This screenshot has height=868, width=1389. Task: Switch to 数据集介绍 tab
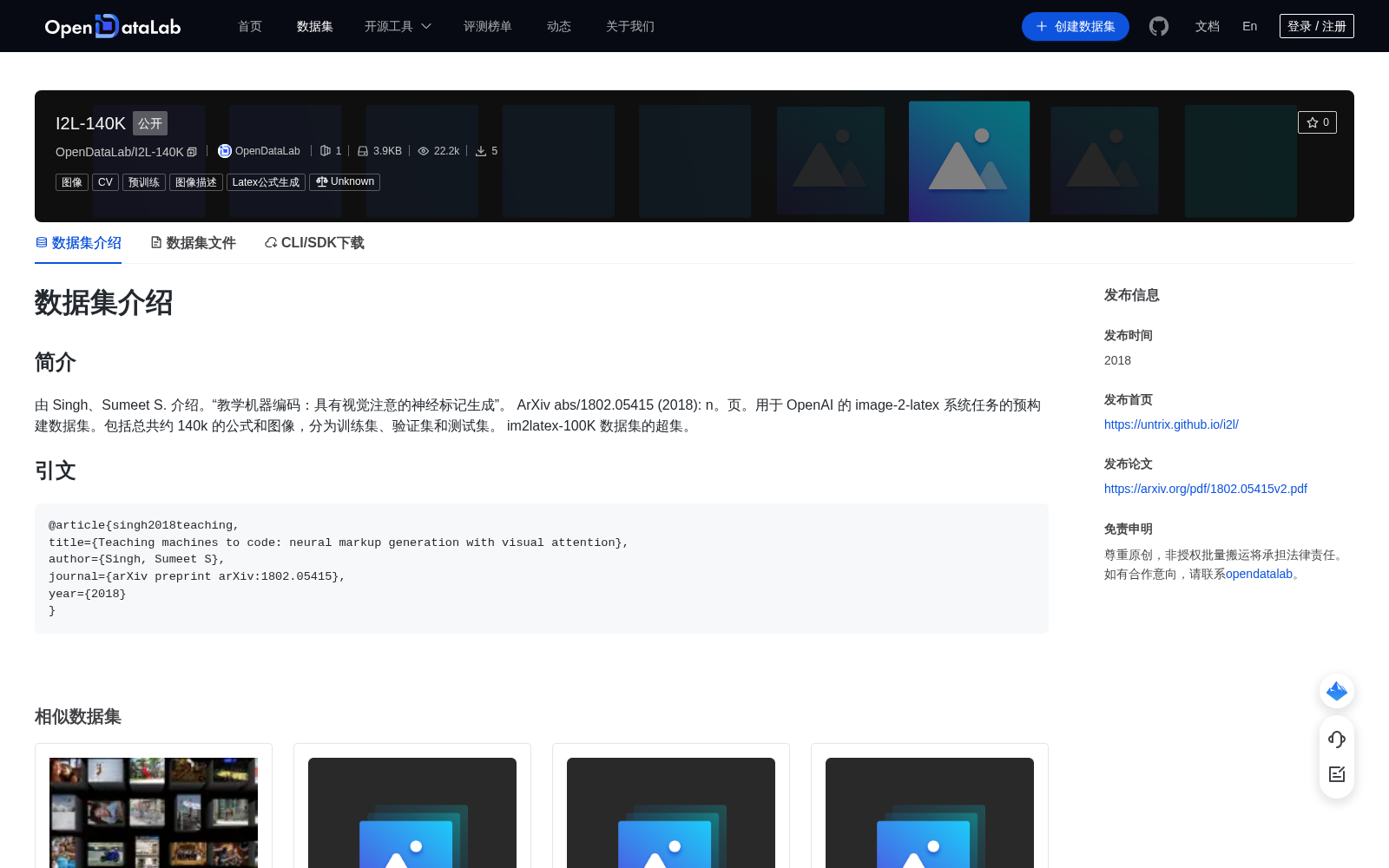78,243
